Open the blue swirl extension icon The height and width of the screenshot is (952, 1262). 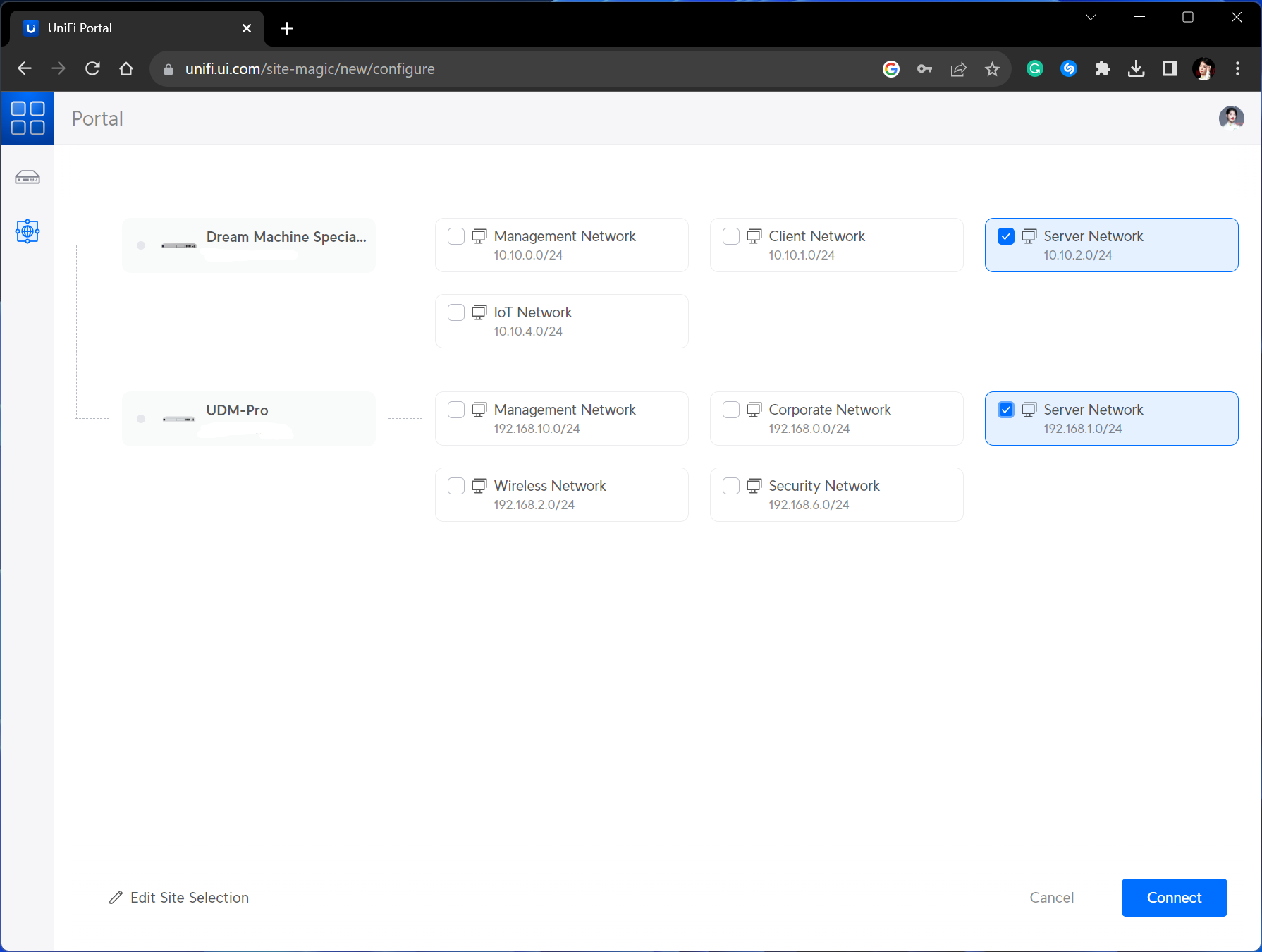click(x=1068, y=68)
